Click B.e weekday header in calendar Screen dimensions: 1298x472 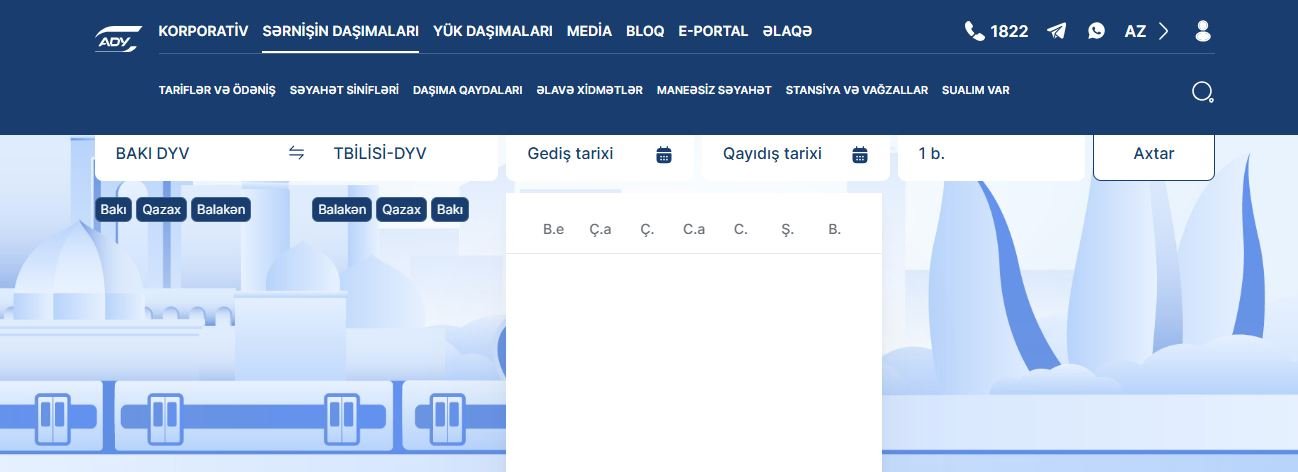point(554,229)
